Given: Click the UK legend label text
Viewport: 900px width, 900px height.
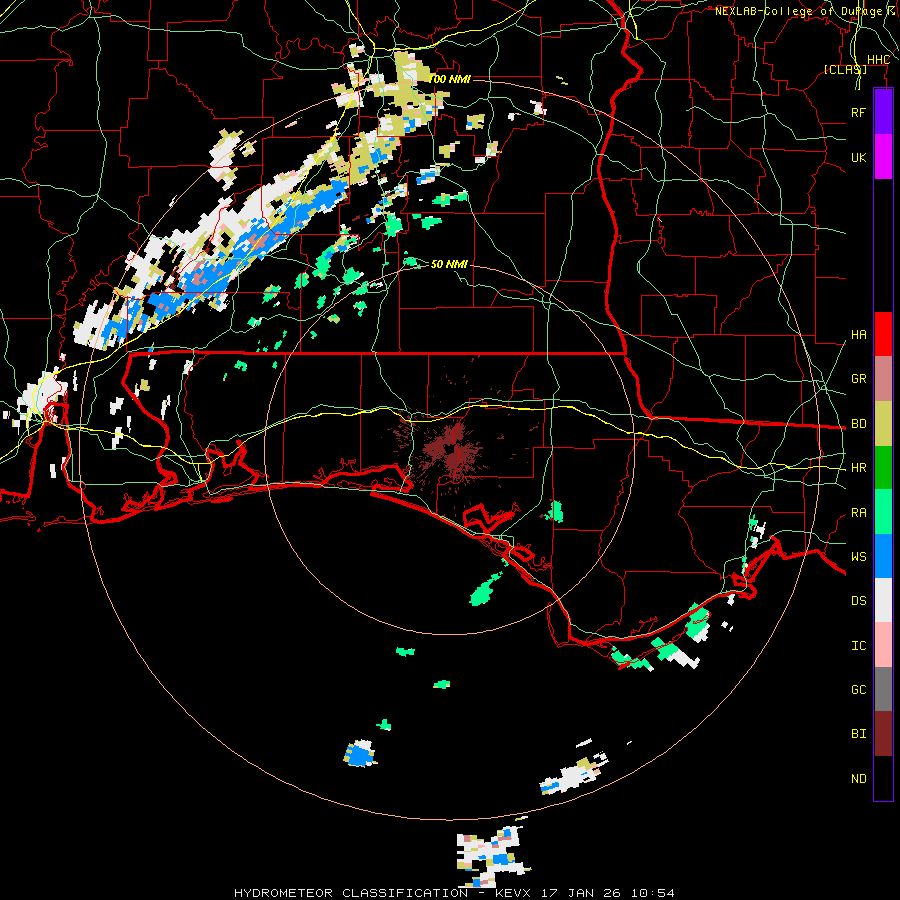Looking at the screenshot, I should click(858, 157).
